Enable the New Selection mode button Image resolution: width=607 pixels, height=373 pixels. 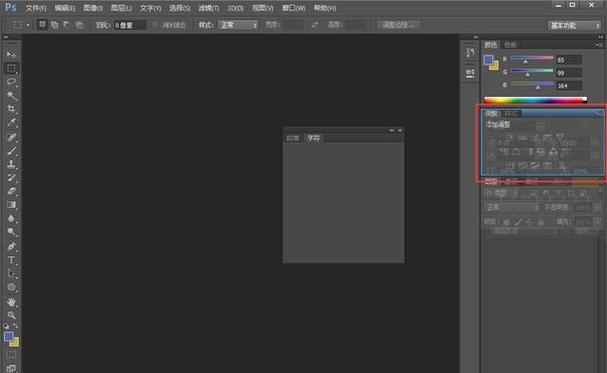point(42,25)
